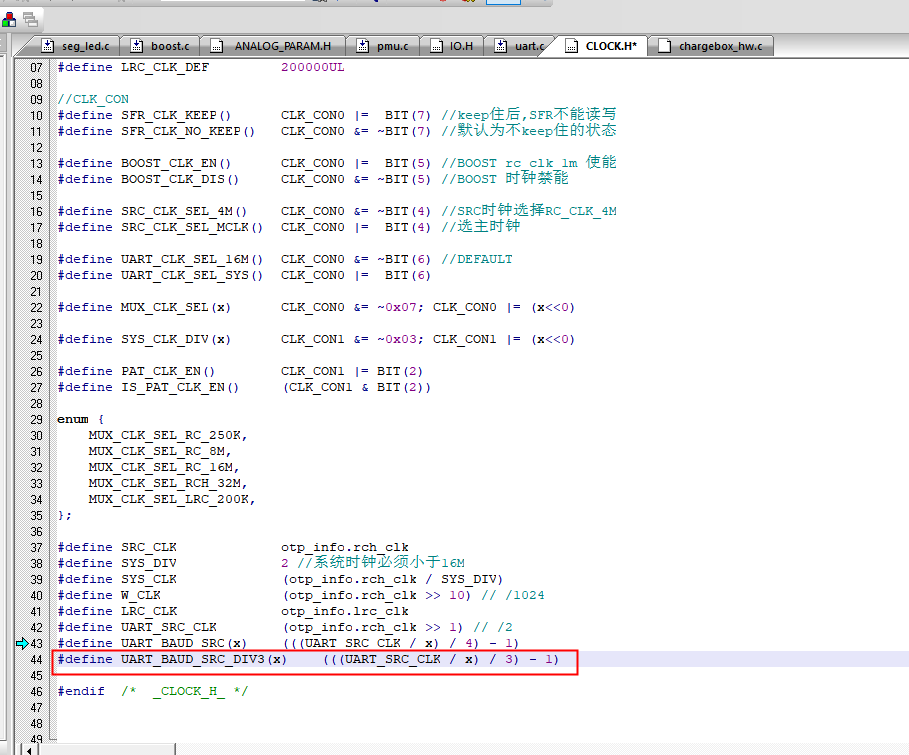909x755 pixels.
Task: Click the horizontal scrollbar left arrow
Action: 28,750
